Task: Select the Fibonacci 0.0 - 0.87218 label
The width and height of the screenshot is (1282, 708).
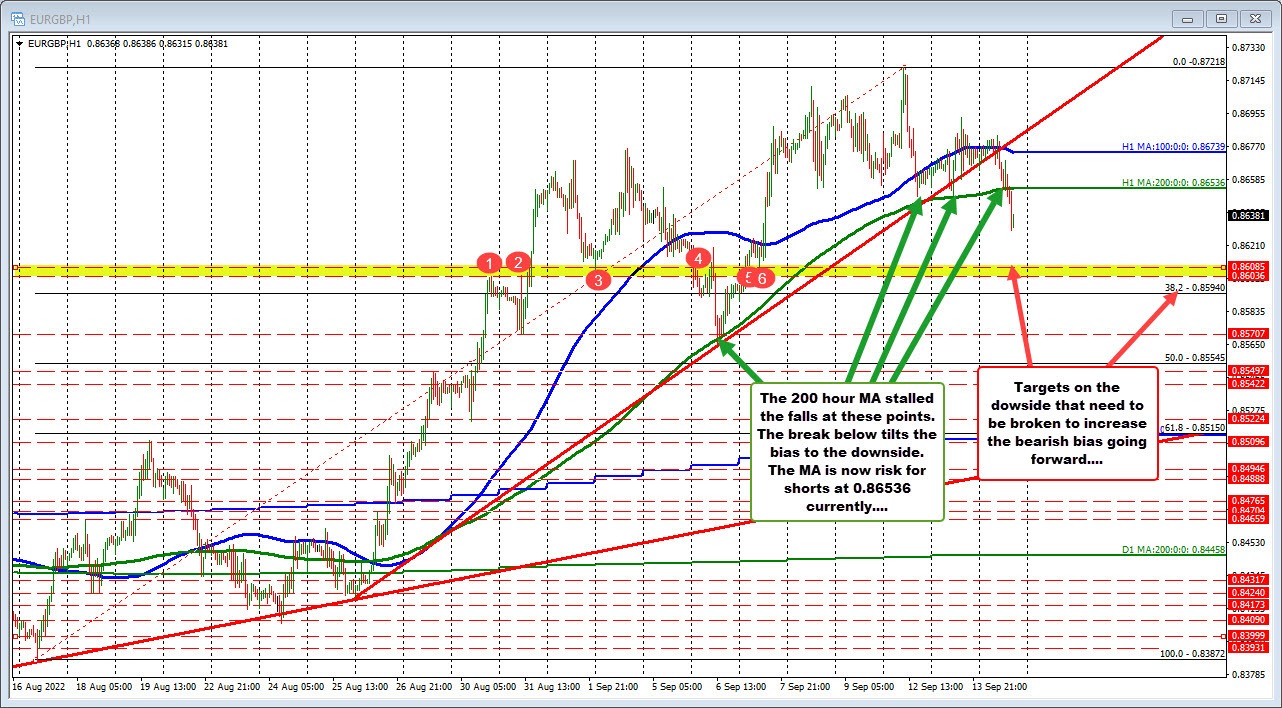Action: point(1199,61)
